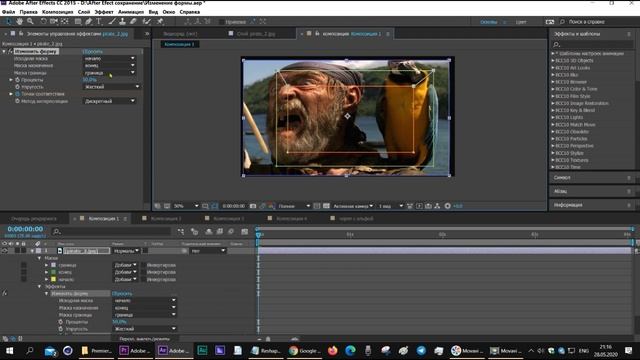This screenshot has width=640, height=360.
Task: Select the Puppet Pin tool
Action: [160, 22]
